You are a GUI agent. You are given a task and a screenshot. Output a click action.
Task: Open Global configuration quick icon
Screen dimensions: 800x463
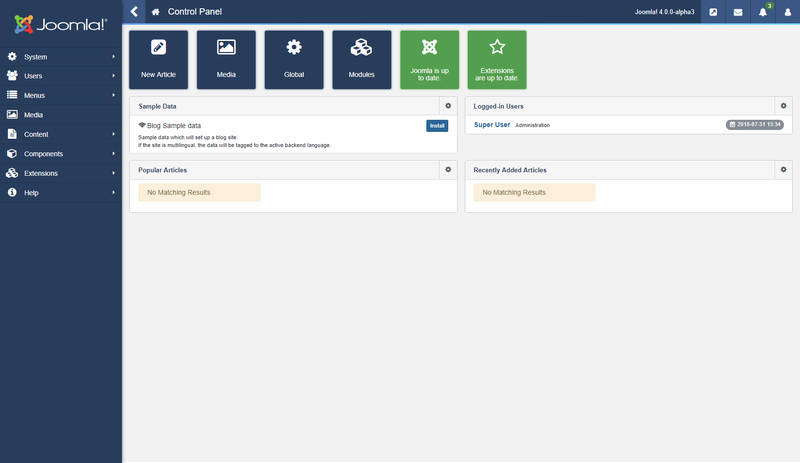[x=294, y=60]
